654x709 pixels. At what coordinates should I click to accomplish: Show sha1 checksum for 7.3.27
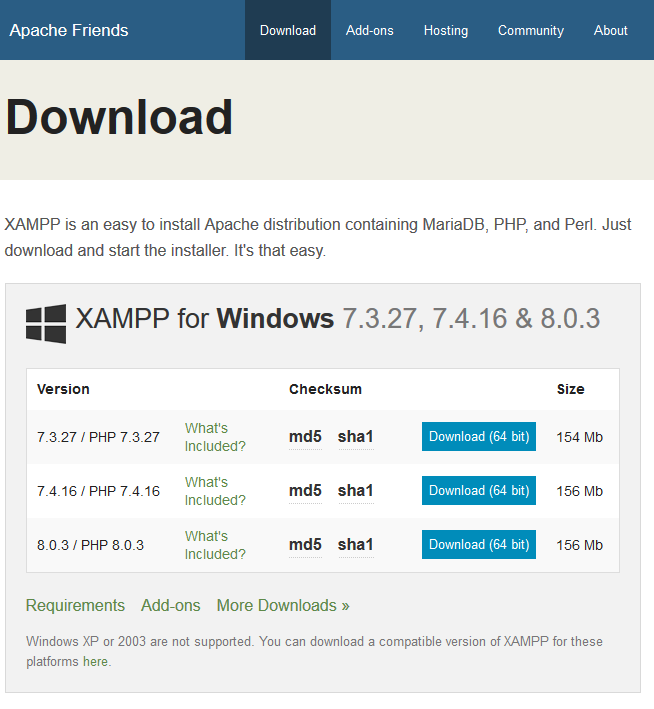[355, 437]
